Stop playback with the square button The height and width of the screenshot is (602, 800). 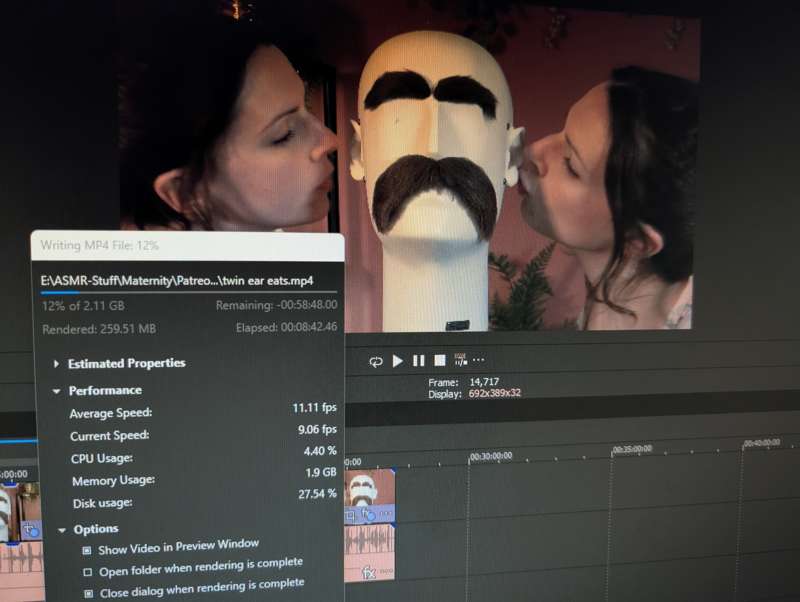(x=439, y=361)
